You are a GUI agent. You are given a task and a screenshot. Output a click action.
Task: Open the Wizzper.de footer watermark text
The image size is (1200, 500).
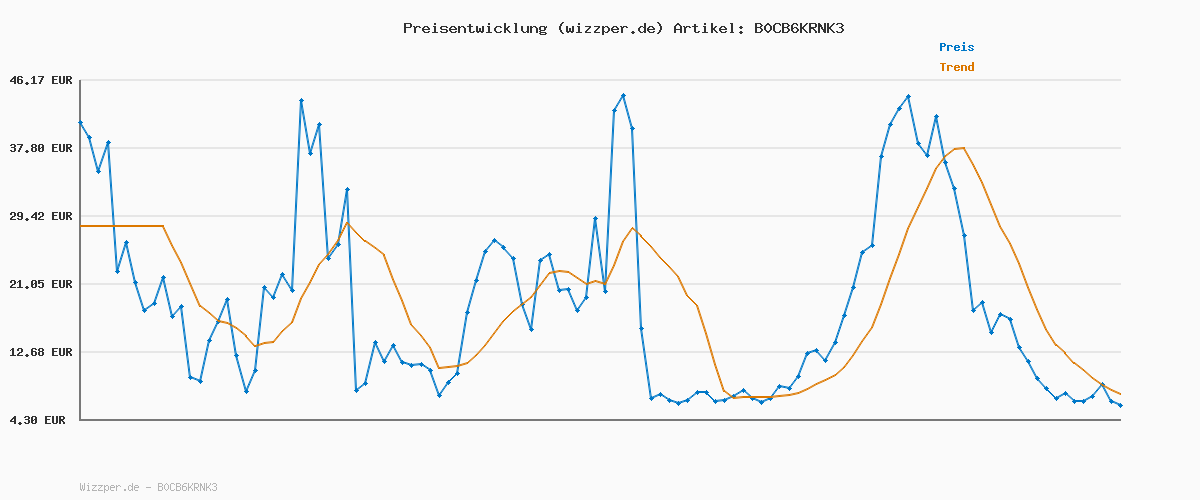(x=148, y=487)
